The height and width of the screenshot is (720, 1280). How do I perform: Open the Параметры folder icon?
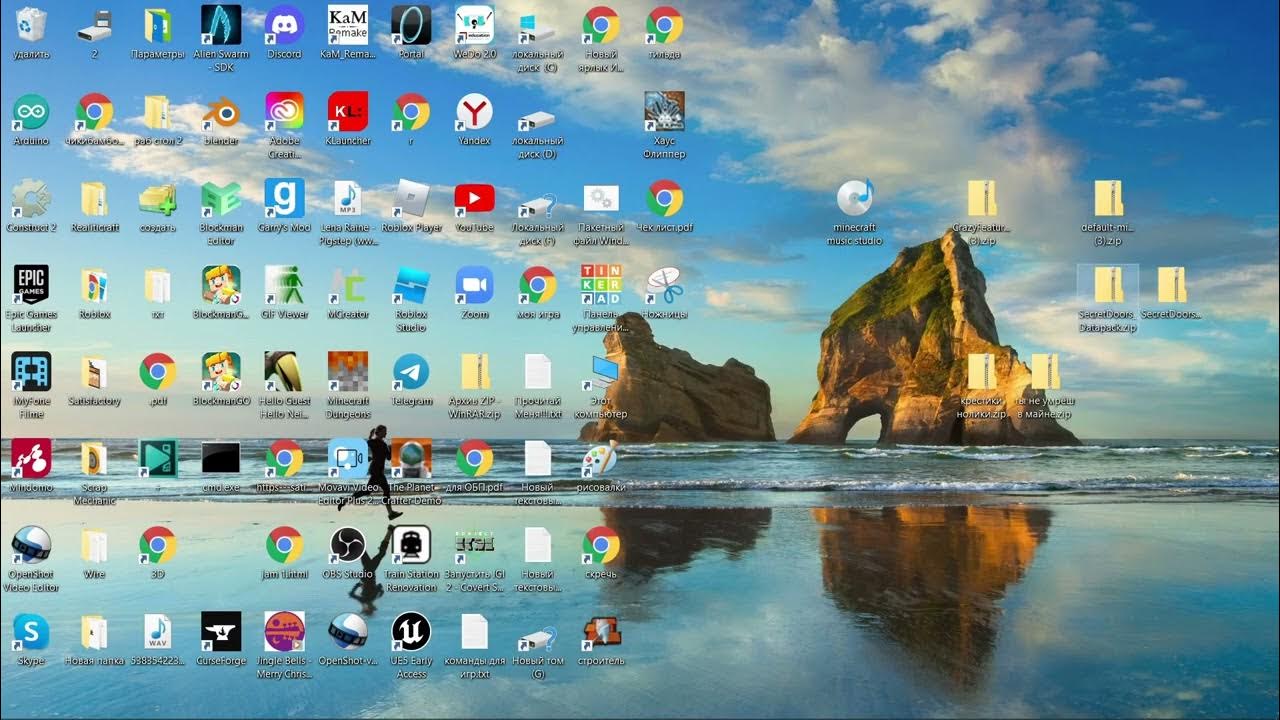157,25
